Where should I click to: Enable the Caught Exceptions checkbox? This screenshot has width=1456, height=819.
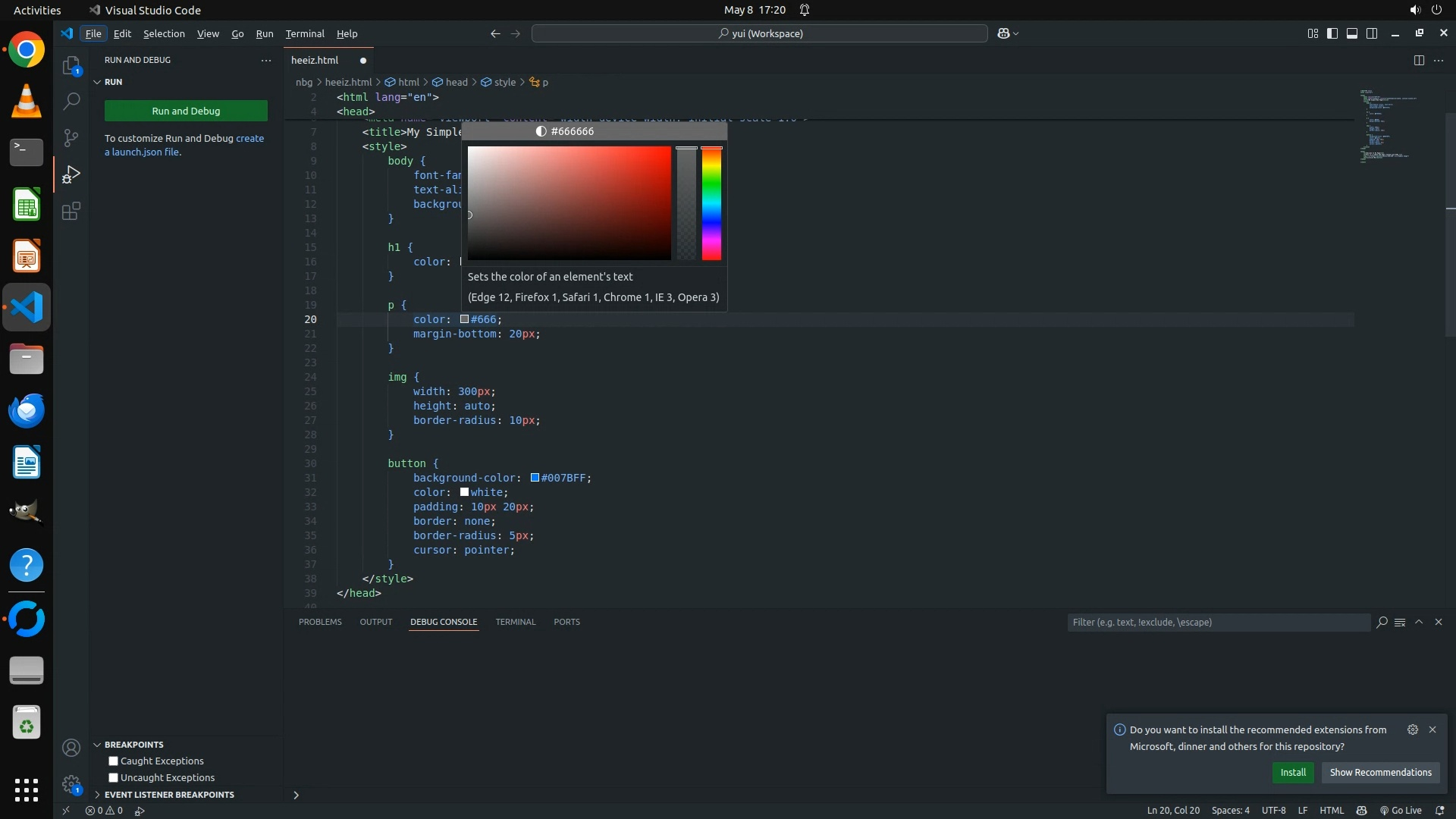click(114, 761)
